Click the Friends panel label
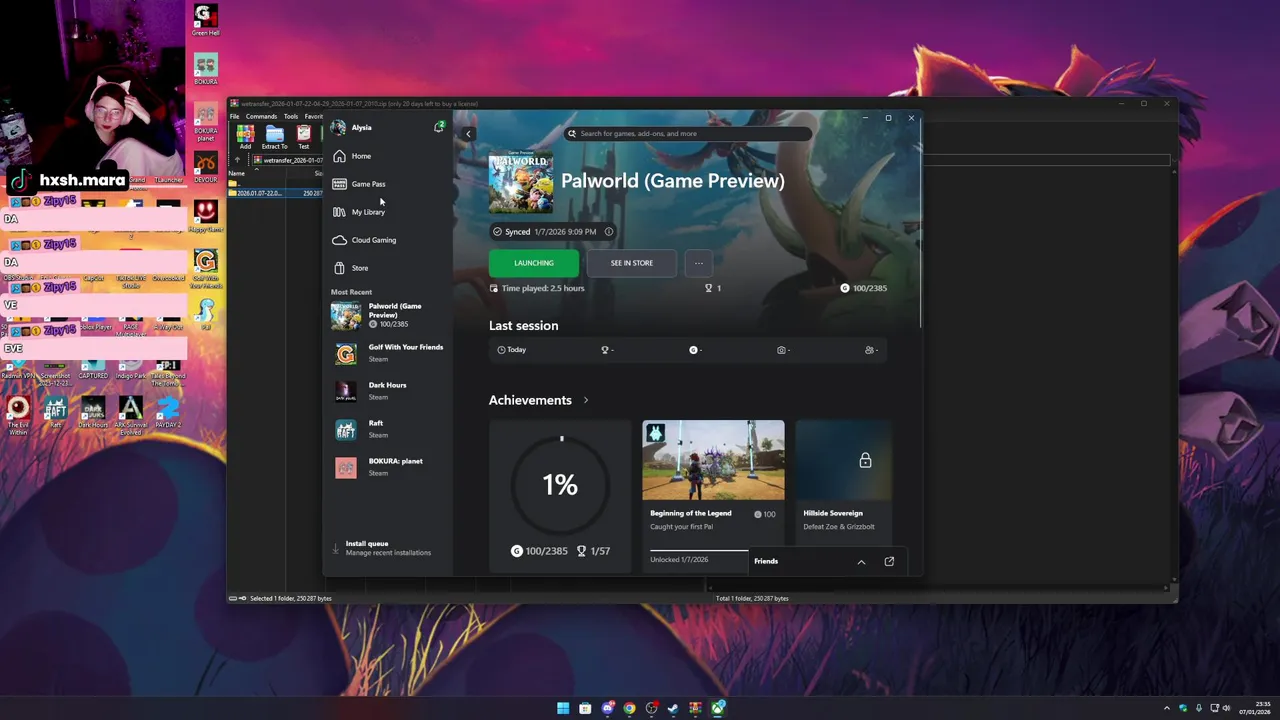Image resolution: width=1280 pixels, height=720 pixels. pos(766,561)
